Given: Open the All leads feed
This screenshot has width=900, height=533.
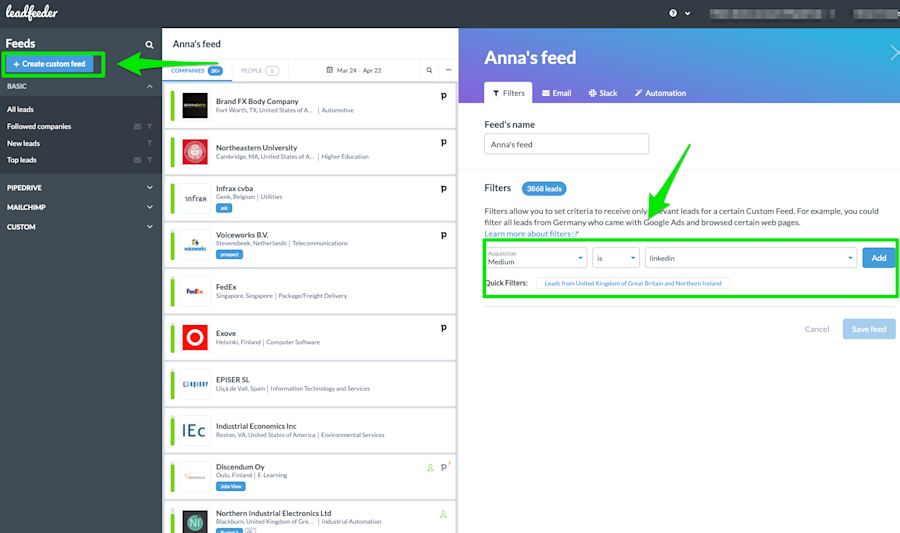Looking at the screenshot, I should [20, 109].
